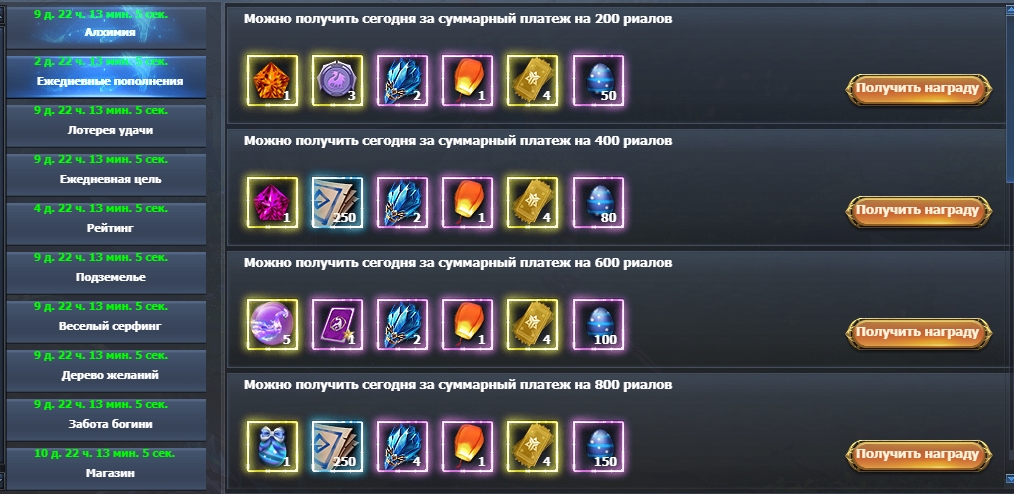The image size is (1014, 494).
Task: Open the Рейтинг sidebar tab
Action: click(x=106, y=223)
